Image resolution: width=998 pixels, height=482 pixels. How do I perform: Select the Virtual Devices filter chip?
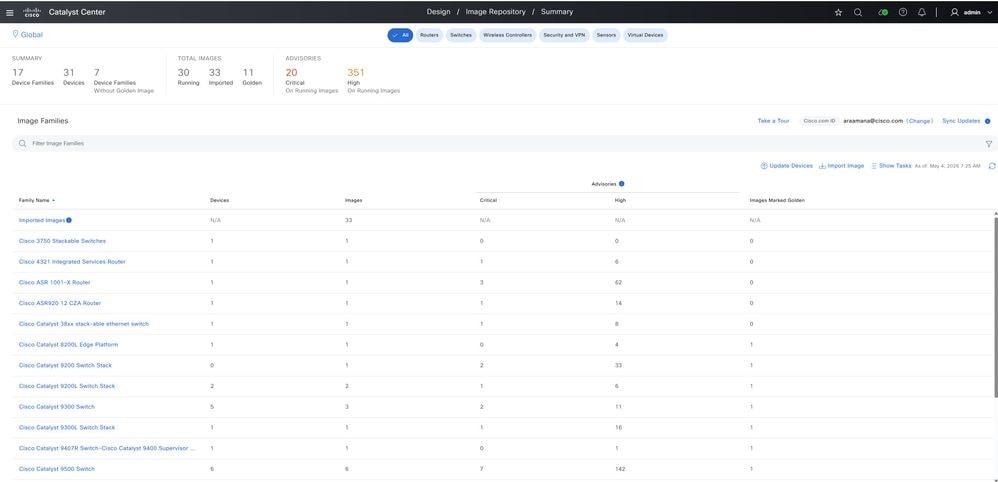[x=645, y=35]
